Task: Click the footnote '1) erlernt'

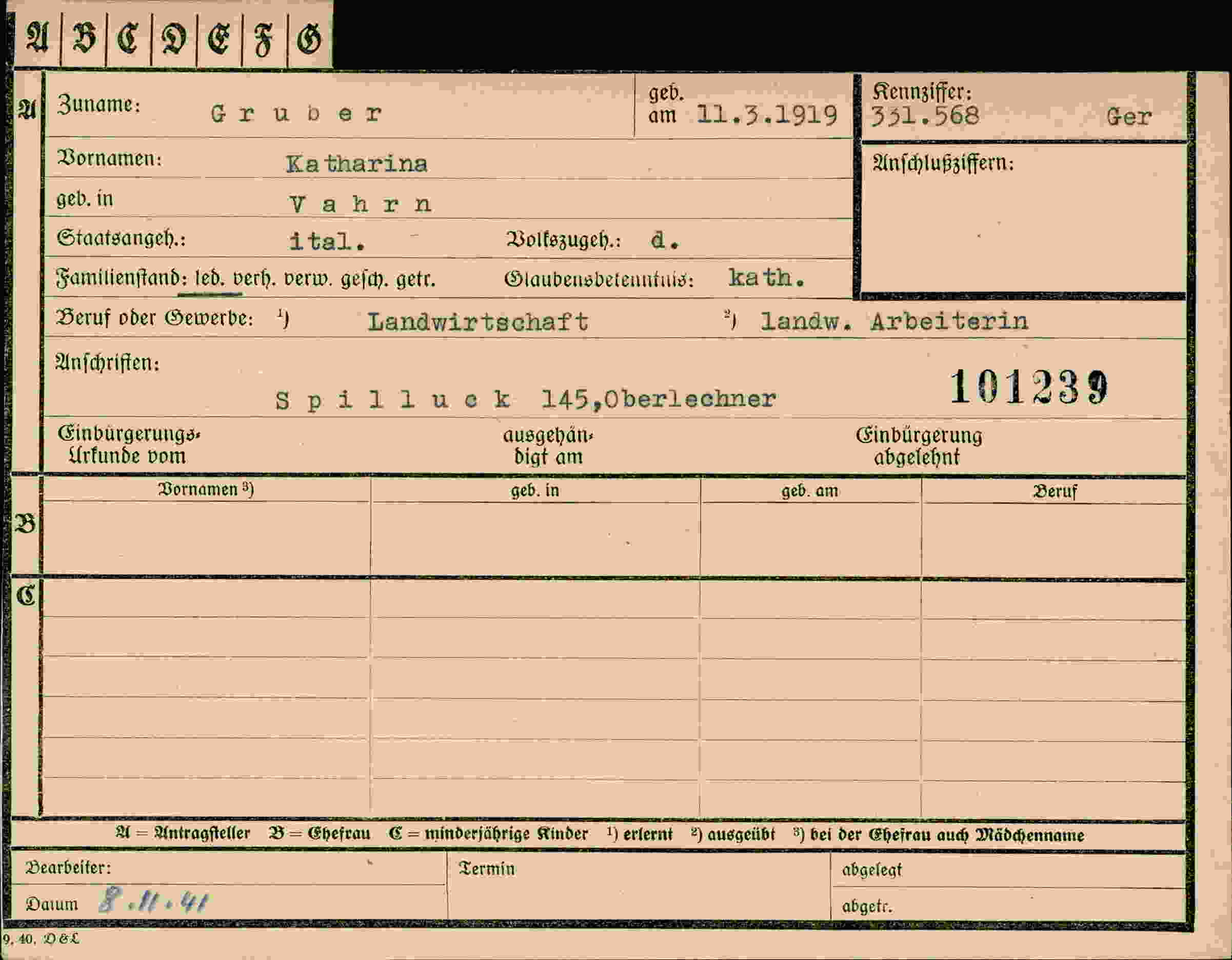Action: (x=640, y=834)
